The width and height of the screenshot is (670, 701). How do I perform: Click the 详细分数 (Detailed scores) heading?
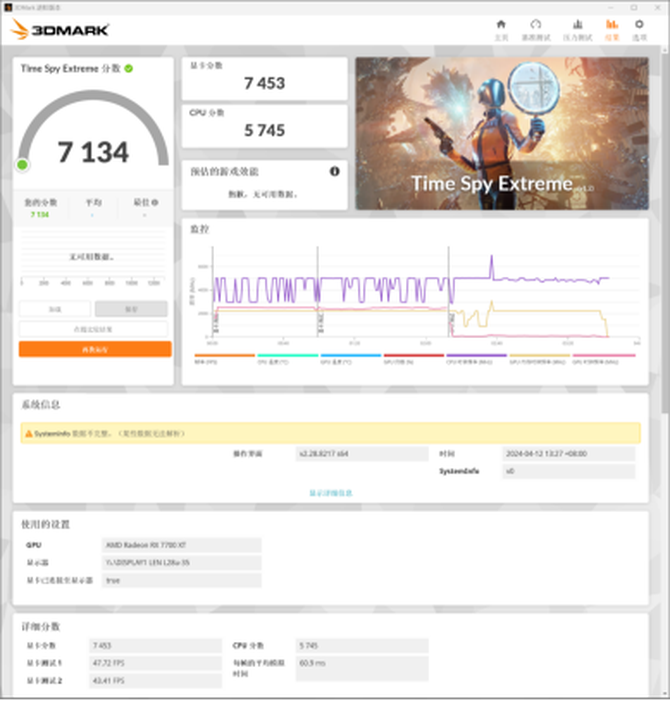[x=41, y=626]
